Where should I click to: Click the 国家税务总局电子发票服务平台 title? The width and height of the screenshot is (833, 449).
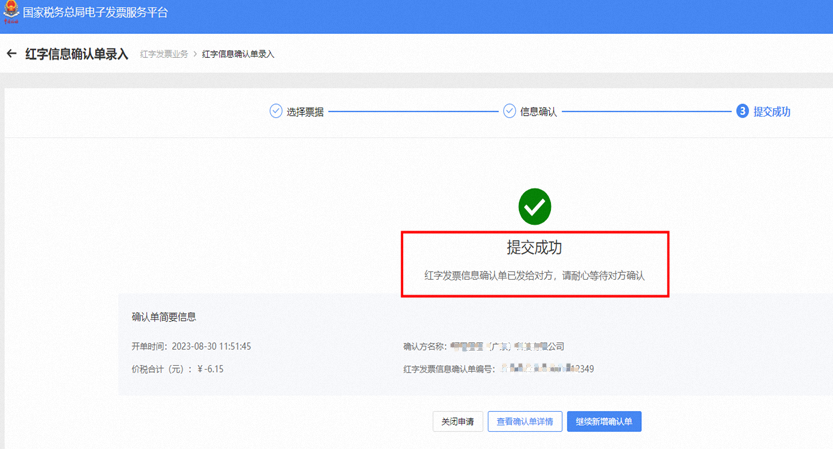click(x=95, y=12)
